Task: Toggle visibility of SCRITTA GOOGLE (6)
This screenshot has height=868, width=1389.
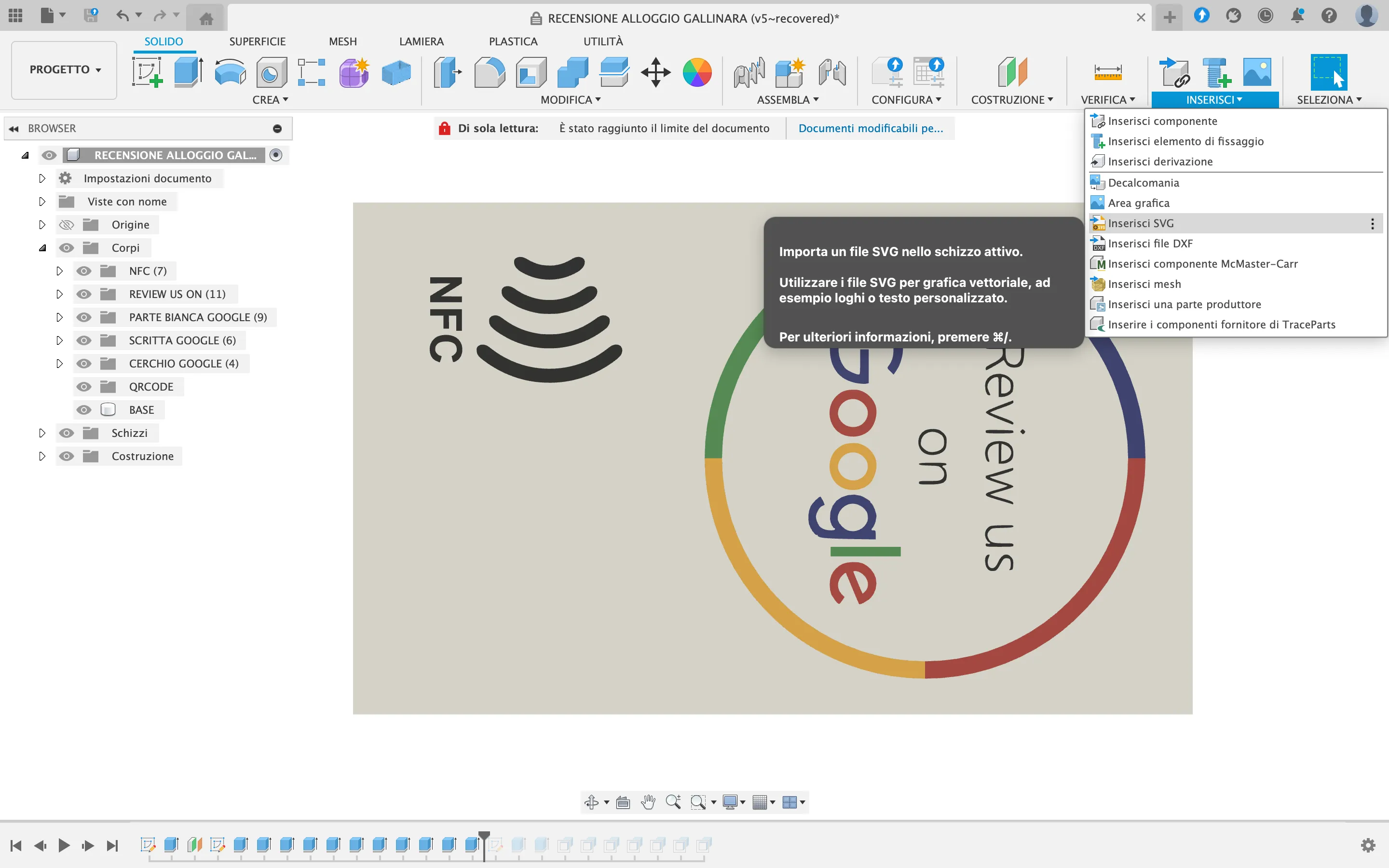Action: 84,340
